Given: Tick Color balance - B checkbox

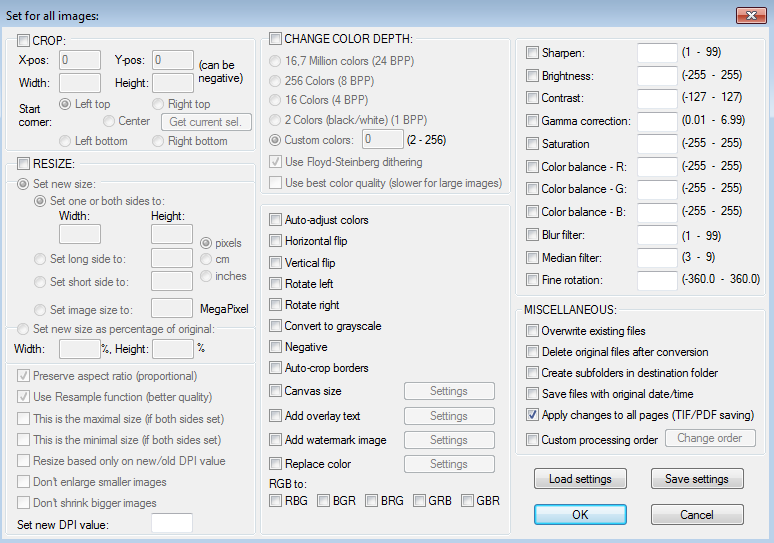Looking at the screenshot, I should [x=532, y=212].
